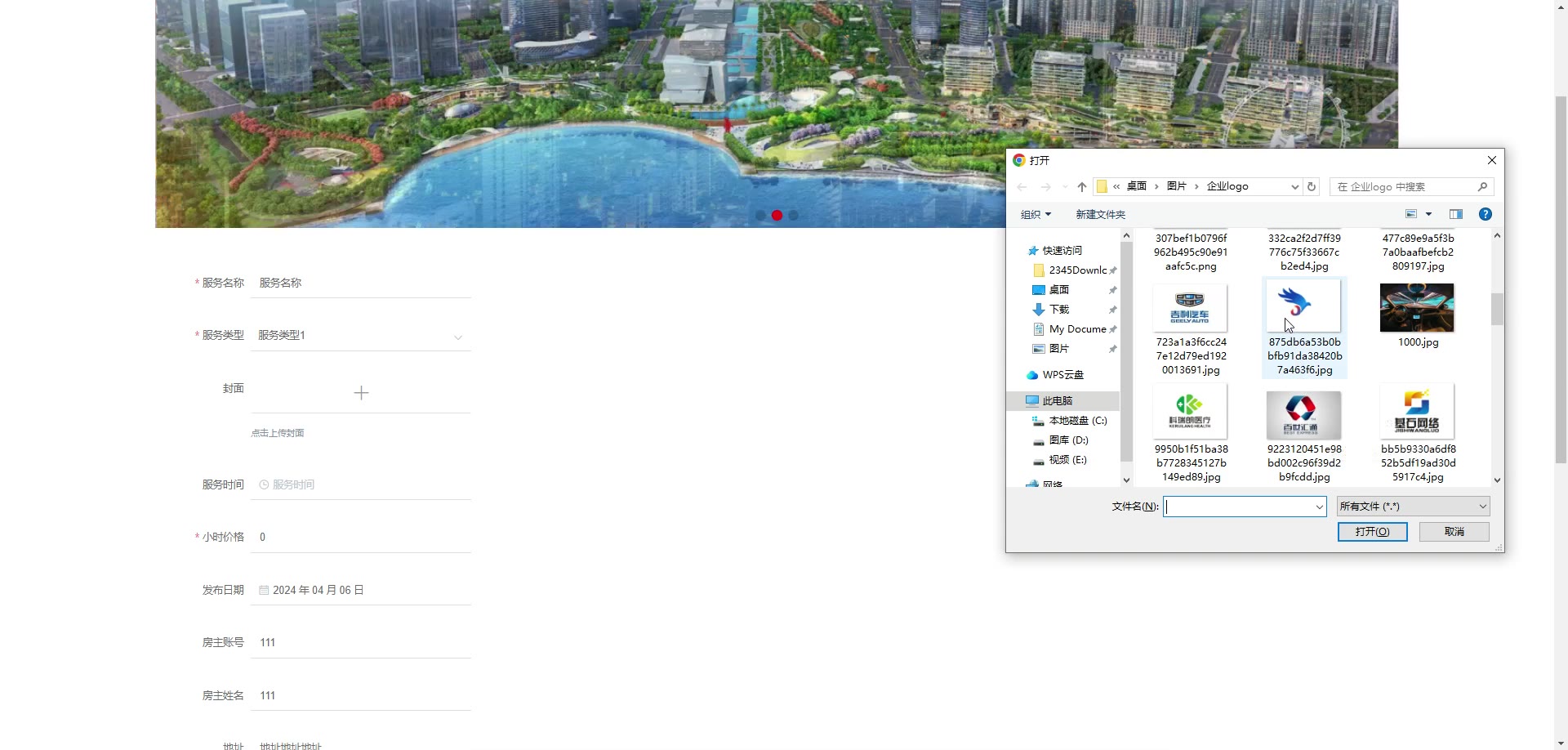Open view options dropdown arrow

(x=1428, y=214)
